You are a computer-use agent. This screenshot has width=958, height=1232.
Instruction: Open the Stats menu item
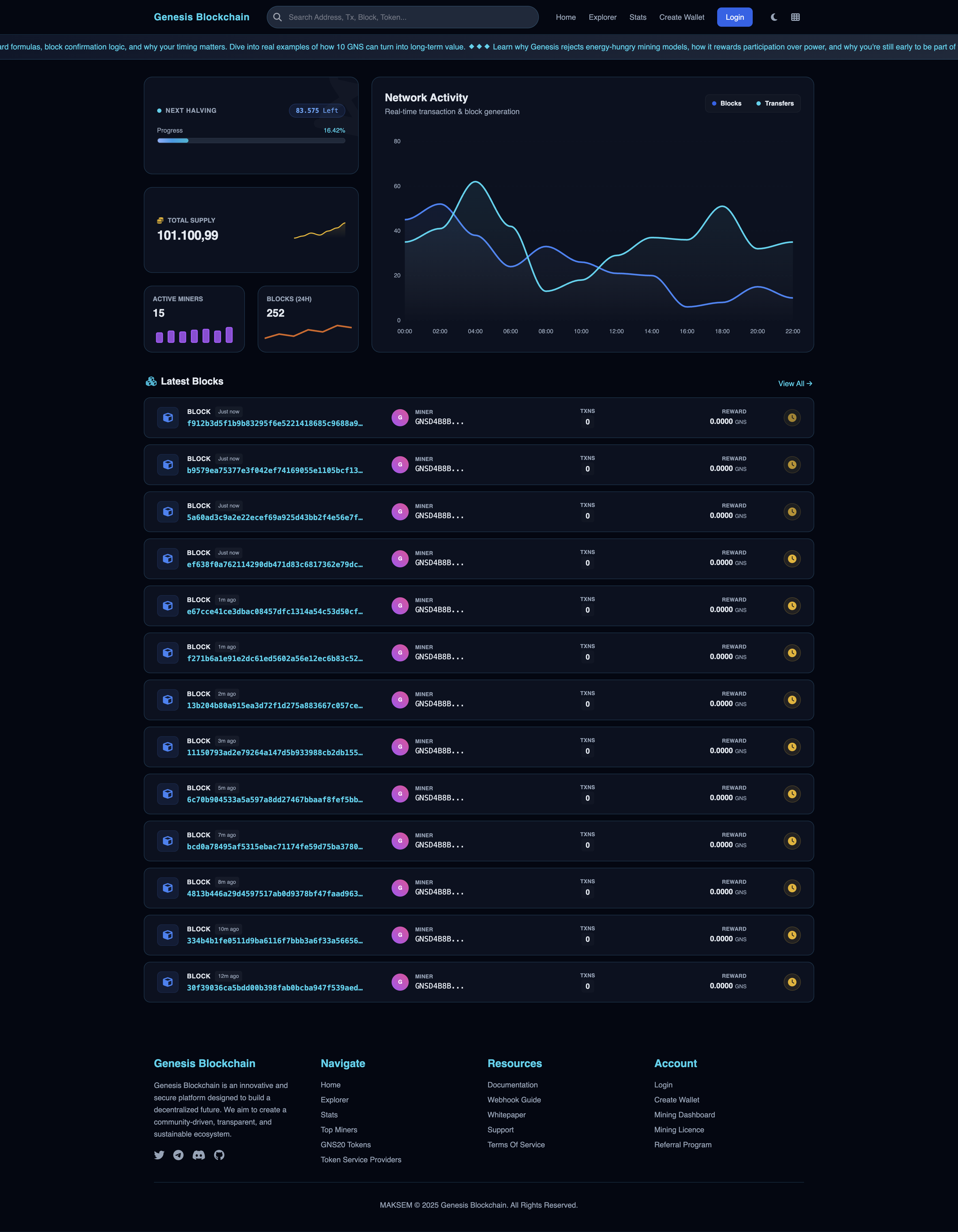[638, 17]
